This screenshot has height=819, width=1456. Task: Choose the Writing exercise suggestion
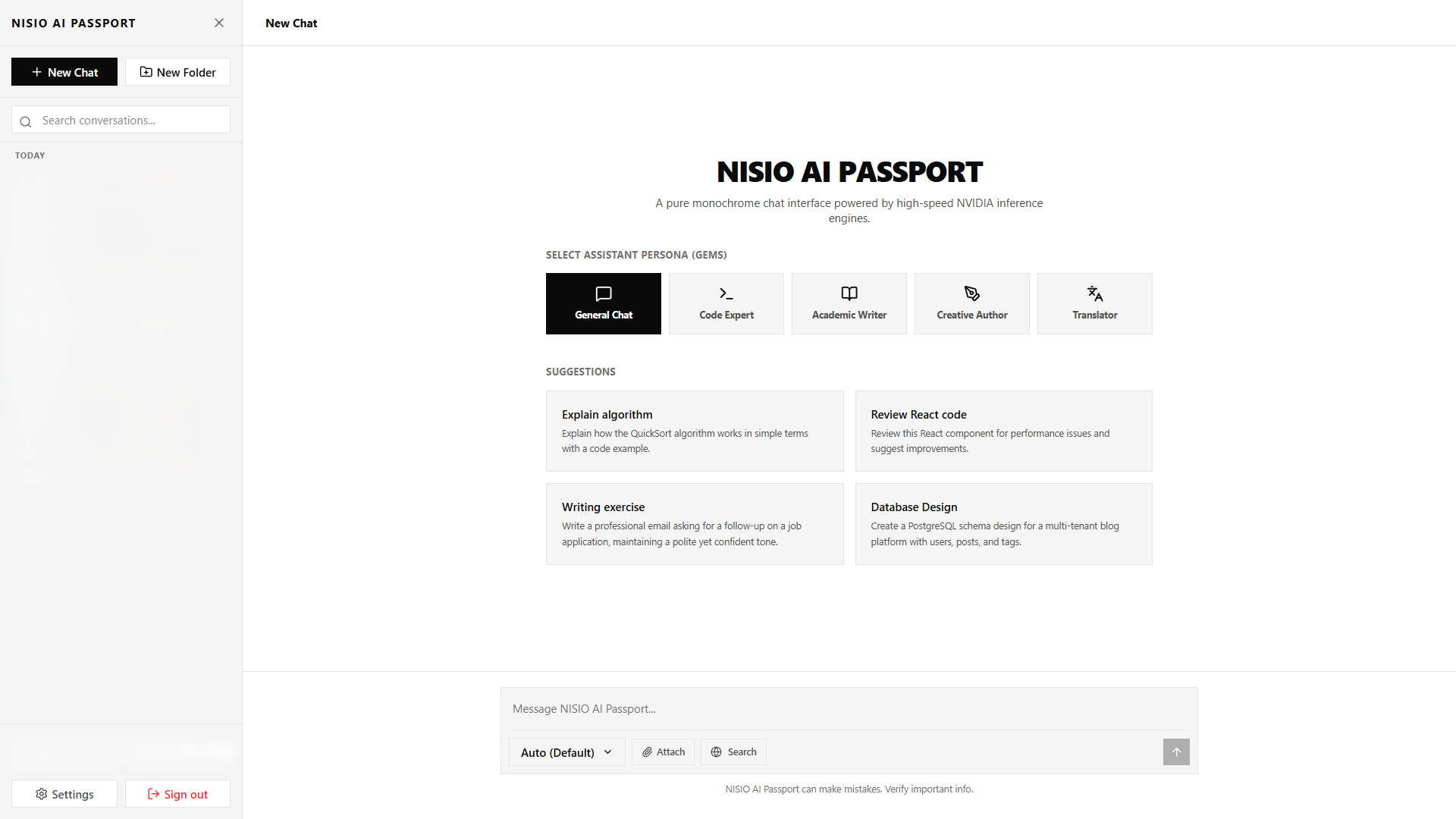695,524
